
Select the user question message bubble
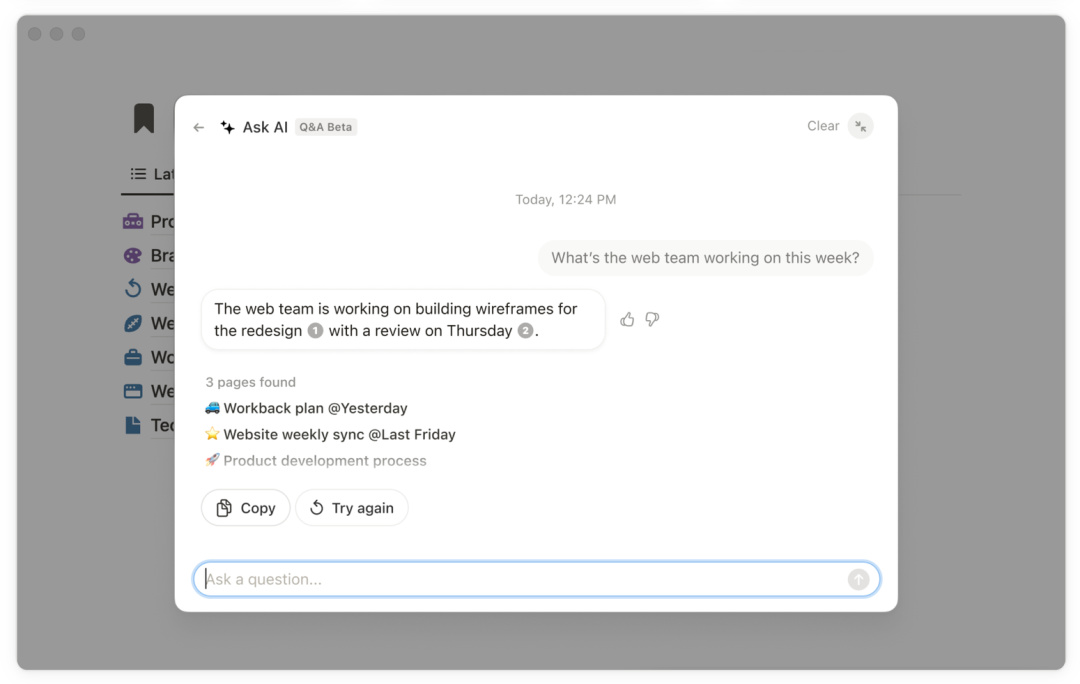pyautogui.click(x=705, y=258)
